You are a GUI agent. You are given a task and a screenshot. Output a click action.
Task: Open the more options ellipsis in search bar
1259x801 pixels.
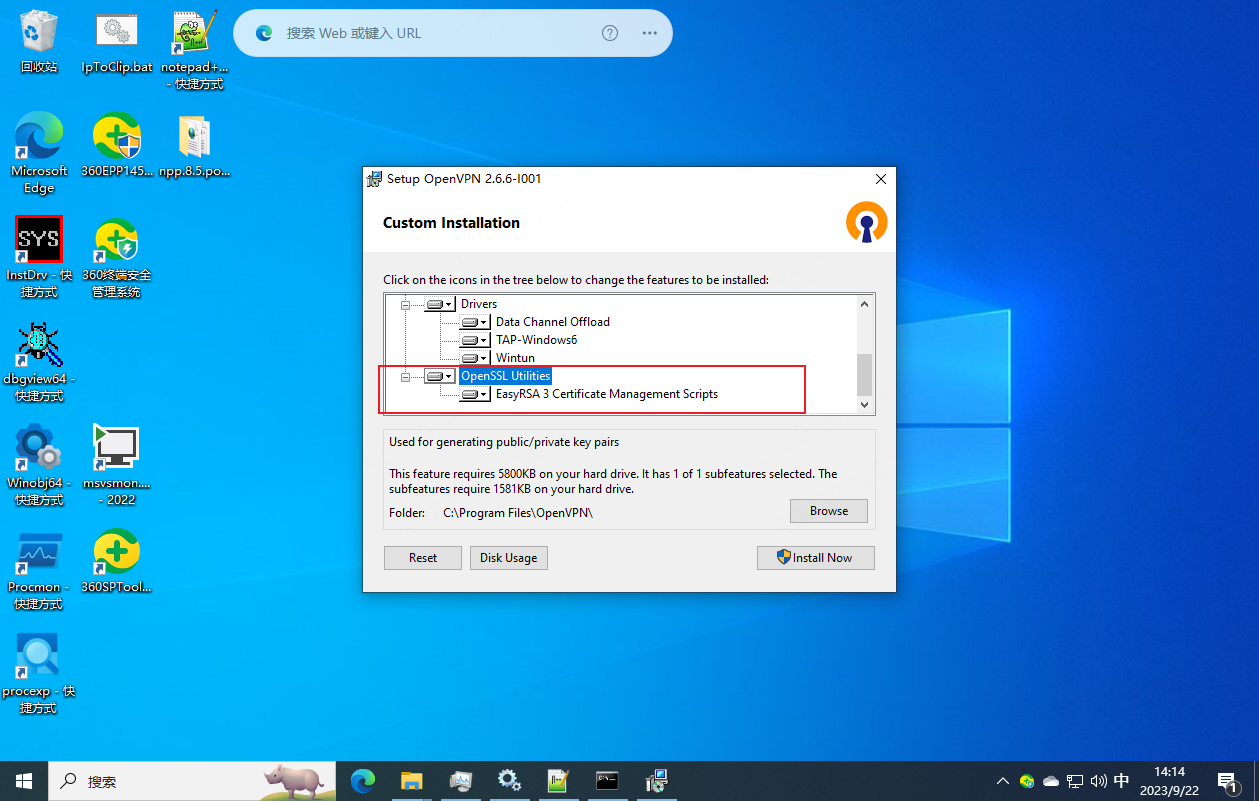(650, 33)
